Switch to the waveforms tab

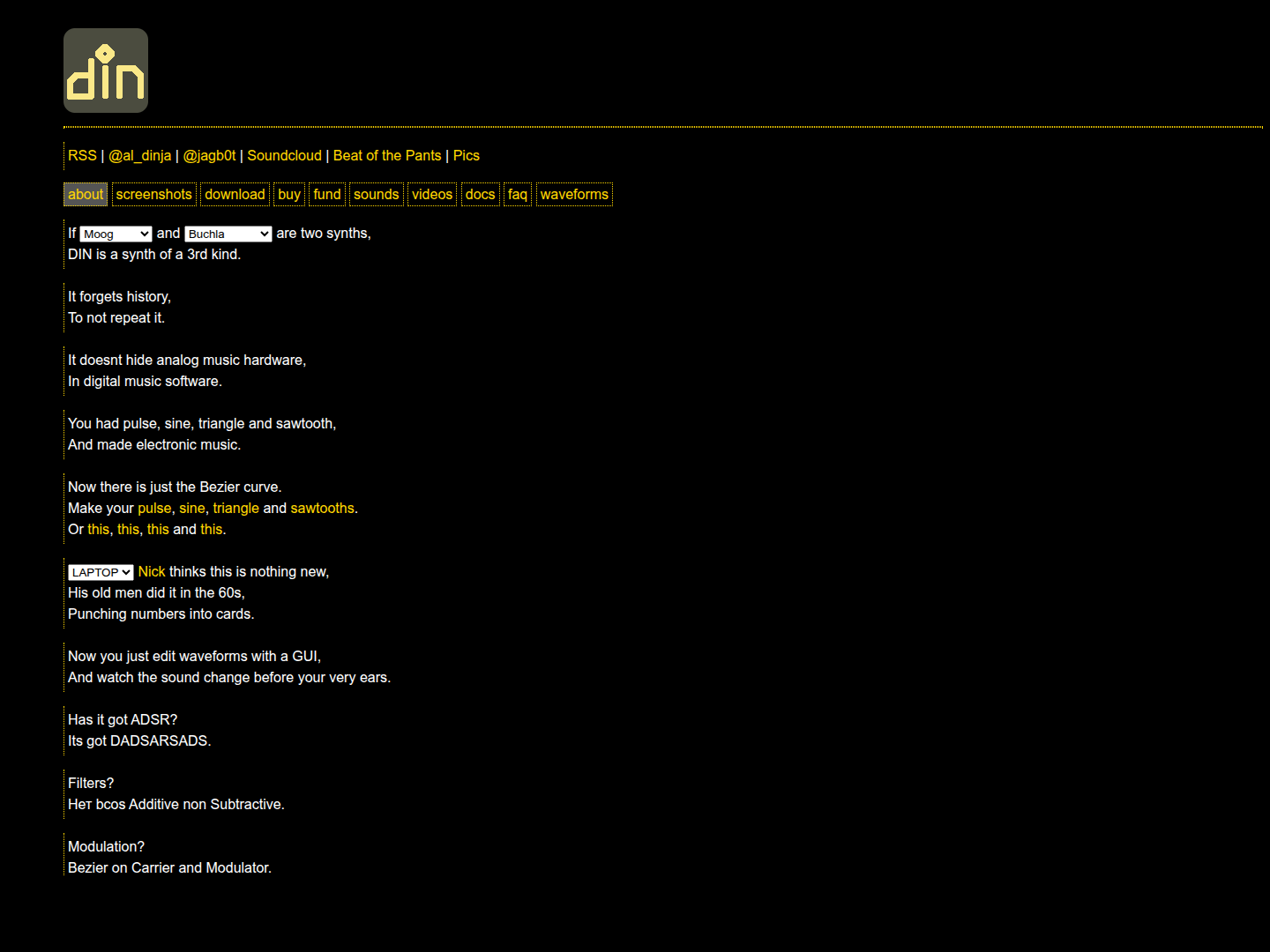point(574,195)
